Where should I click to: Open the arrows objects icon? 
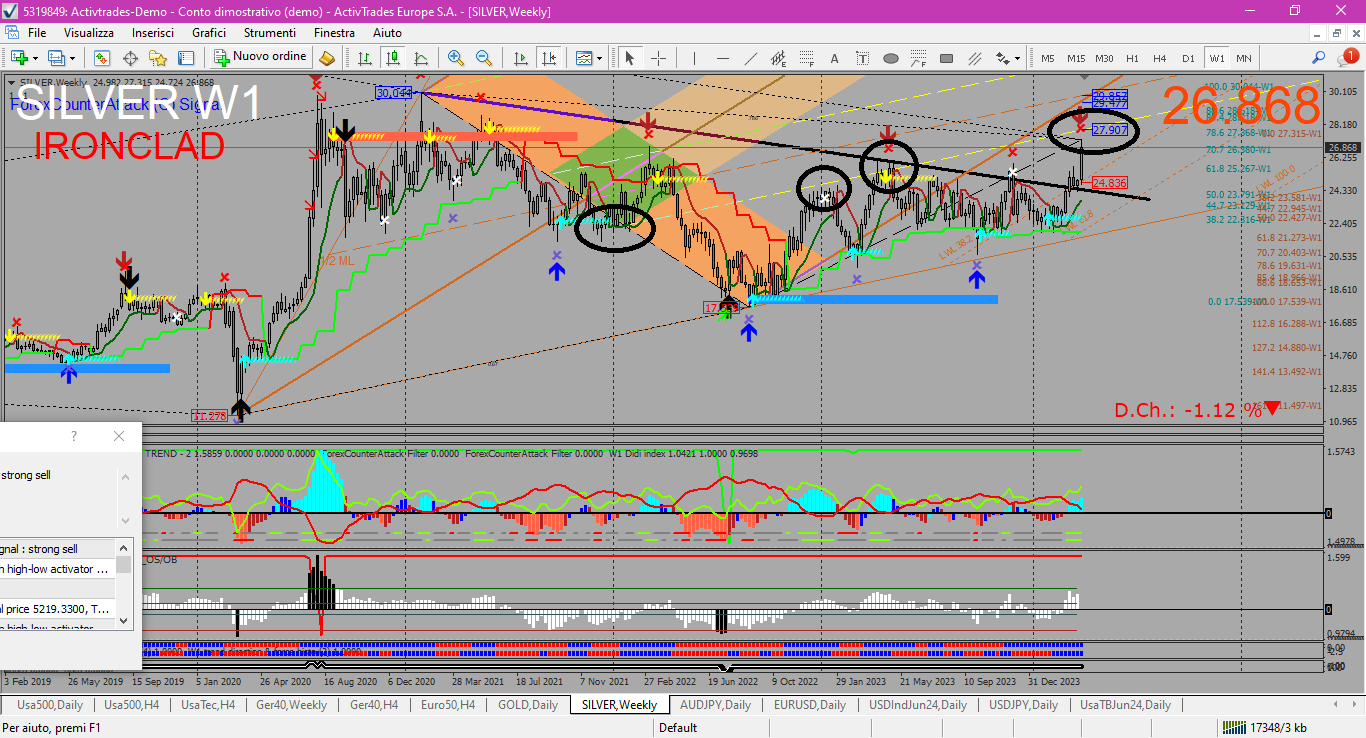point(1002,58)
